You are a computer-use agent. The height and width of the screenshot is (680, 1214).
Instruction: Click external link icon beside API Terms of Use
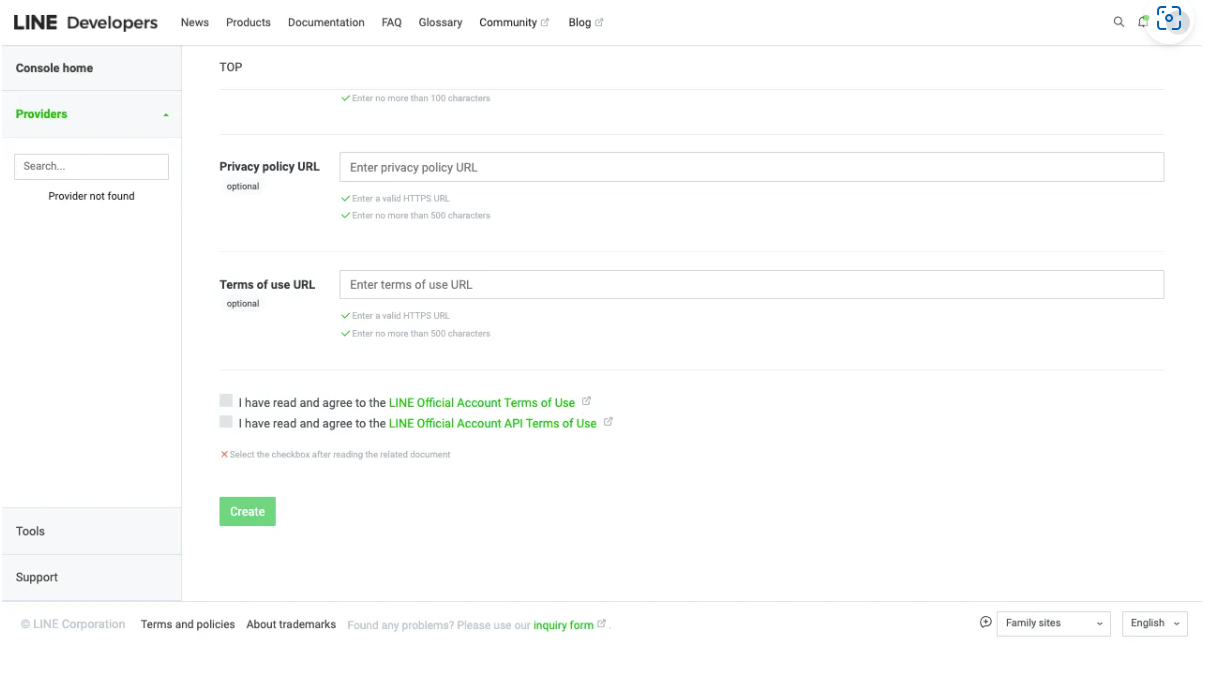608,422
